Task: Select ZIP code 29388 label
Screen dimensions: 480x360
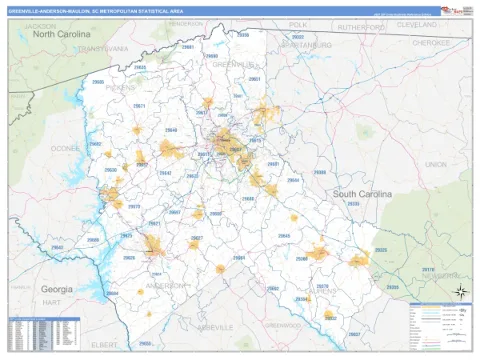Action: point(320,172)
